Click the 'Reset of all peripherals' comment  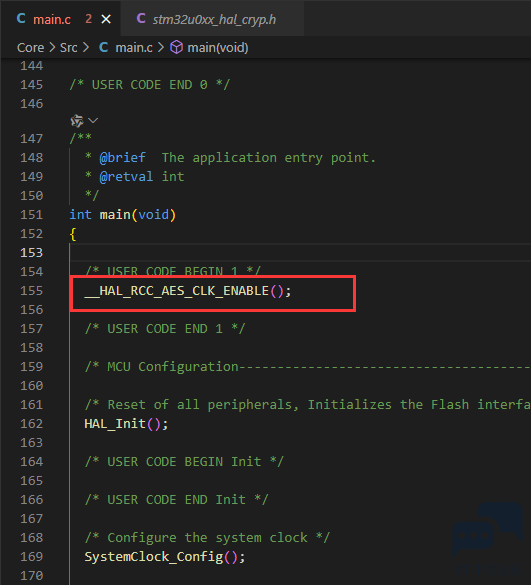(x=307, y=405)
